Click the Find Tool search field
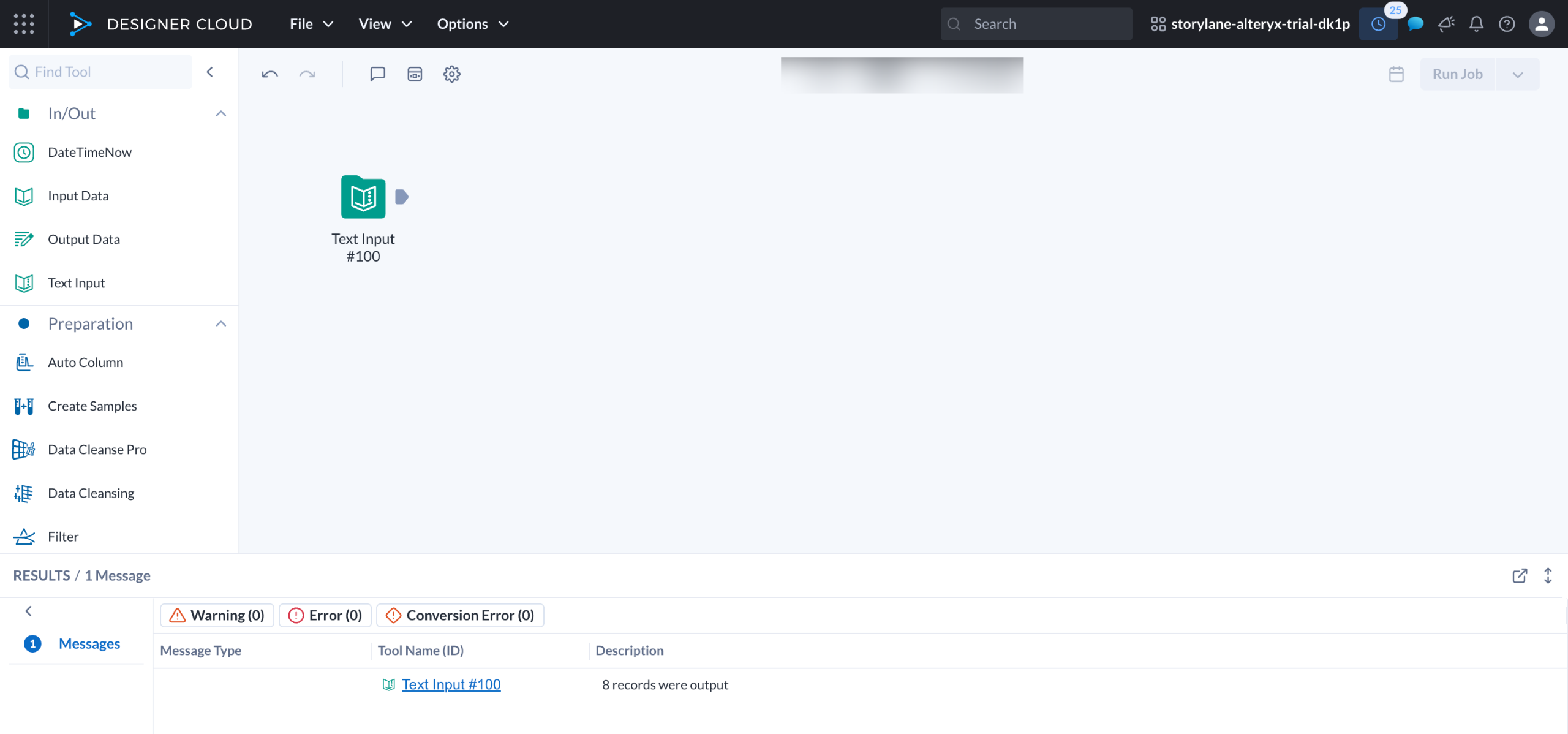Viewport: 1568px width, 734px height. coord(101,72)
